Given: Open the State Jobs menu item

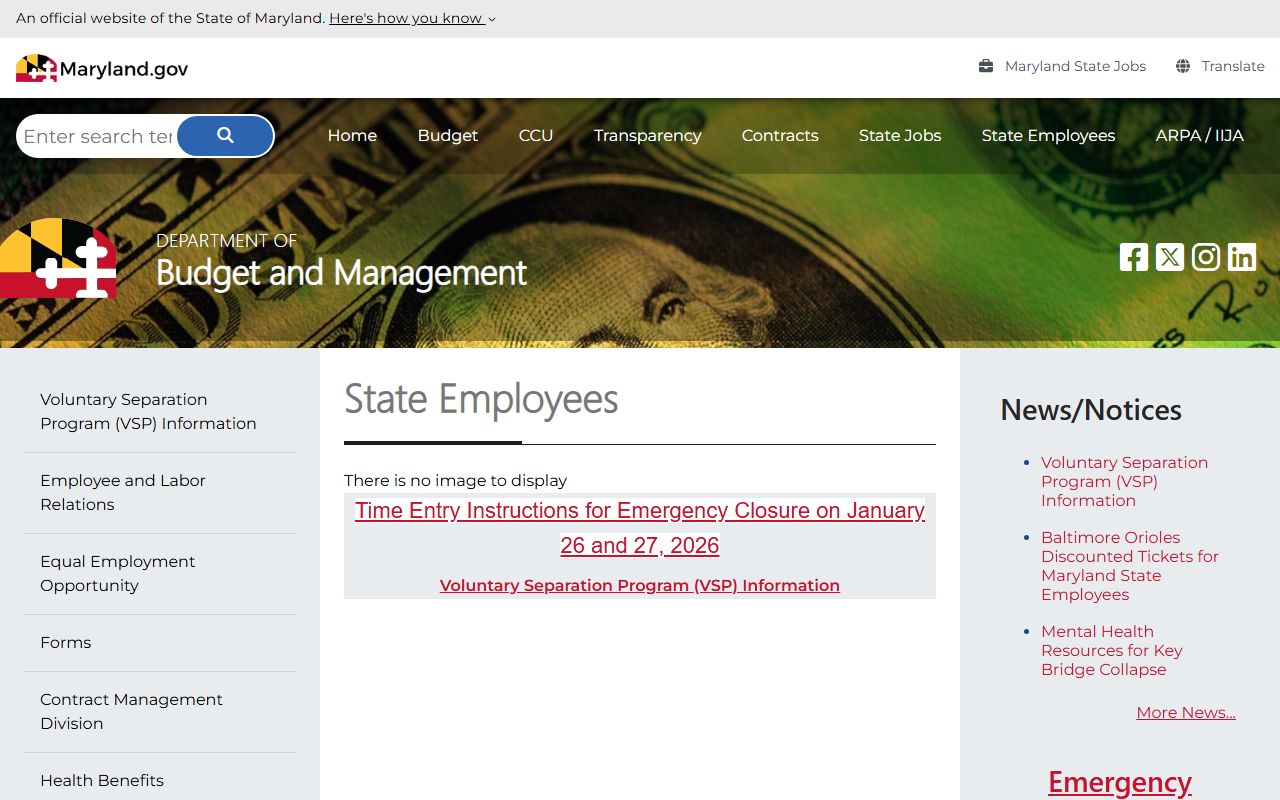Looking at the screenshot, I should (x=900, y=136).
